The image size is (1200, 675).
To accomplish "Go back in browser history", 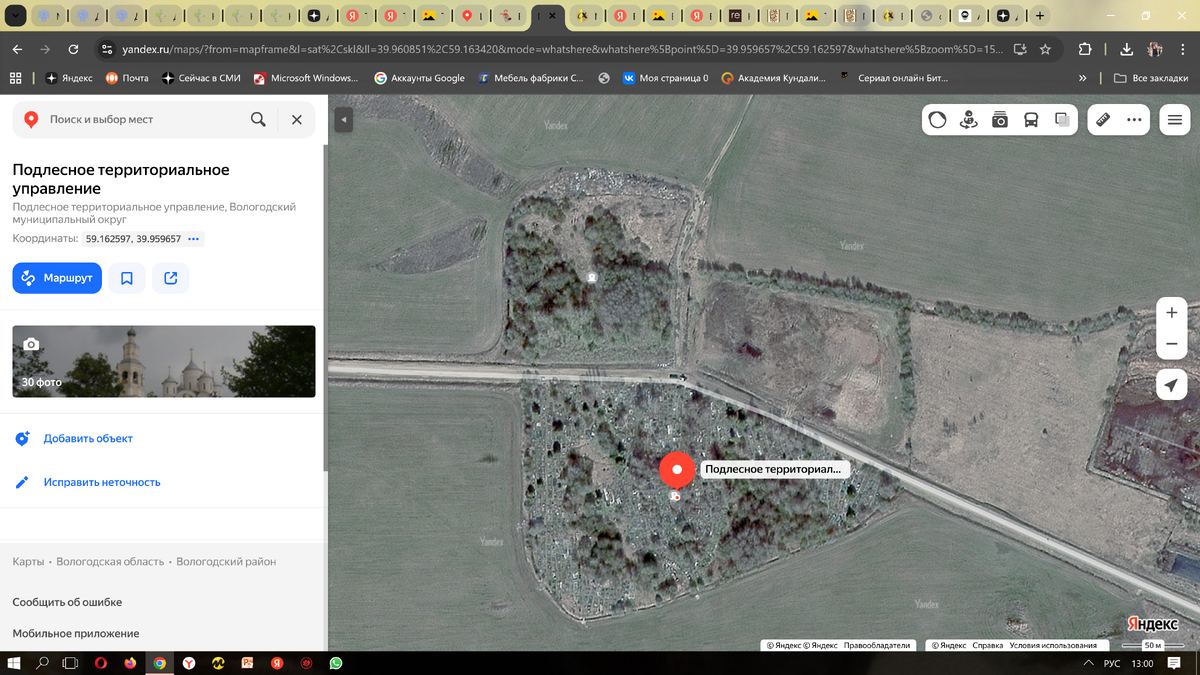I will pos(17,49).
